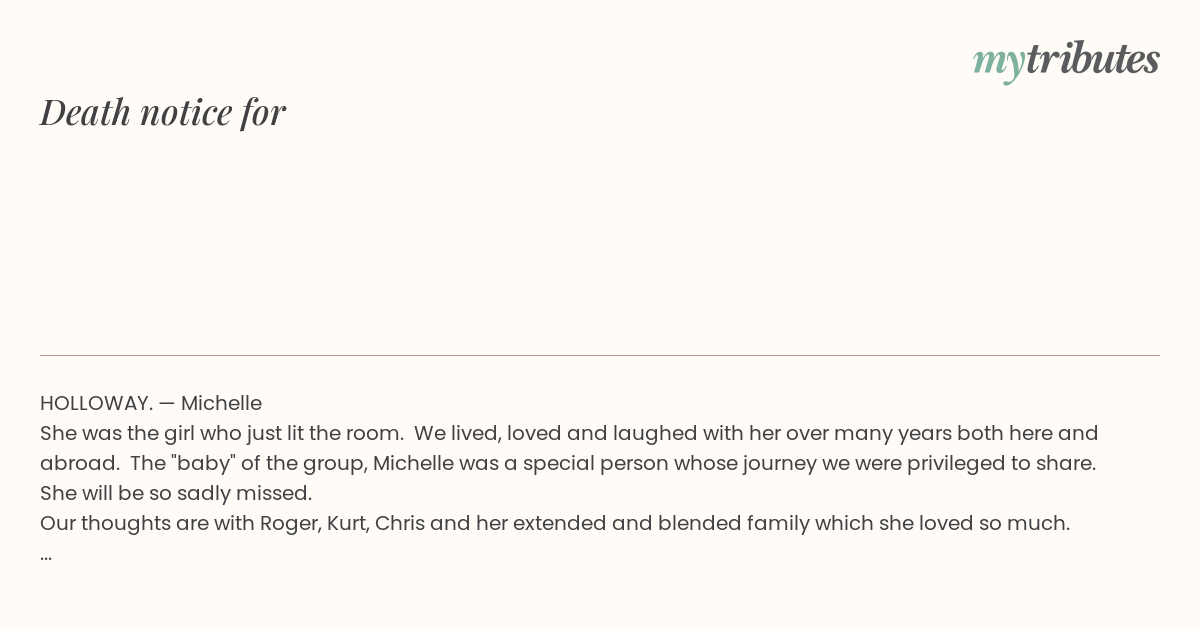Click the word "HOLLOWAY." in the notice
The image size is (1200, 630).
click(x=96, y=403)
